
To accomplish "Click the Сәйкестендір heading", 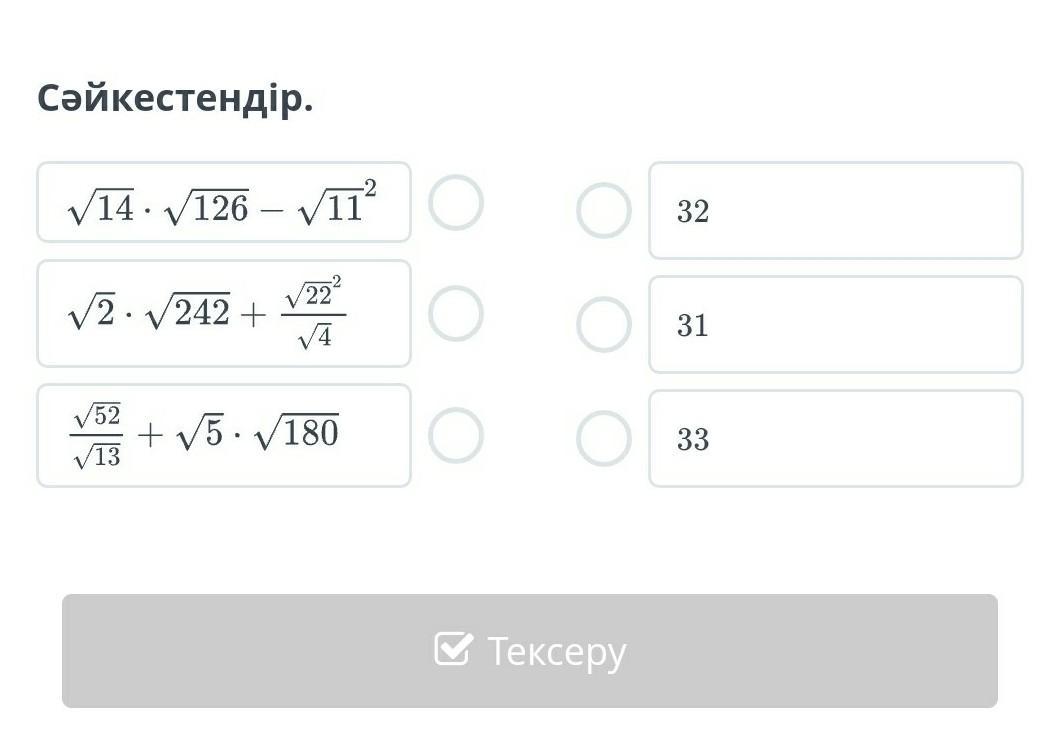I will pyautogui.click(x=176, y=98).
